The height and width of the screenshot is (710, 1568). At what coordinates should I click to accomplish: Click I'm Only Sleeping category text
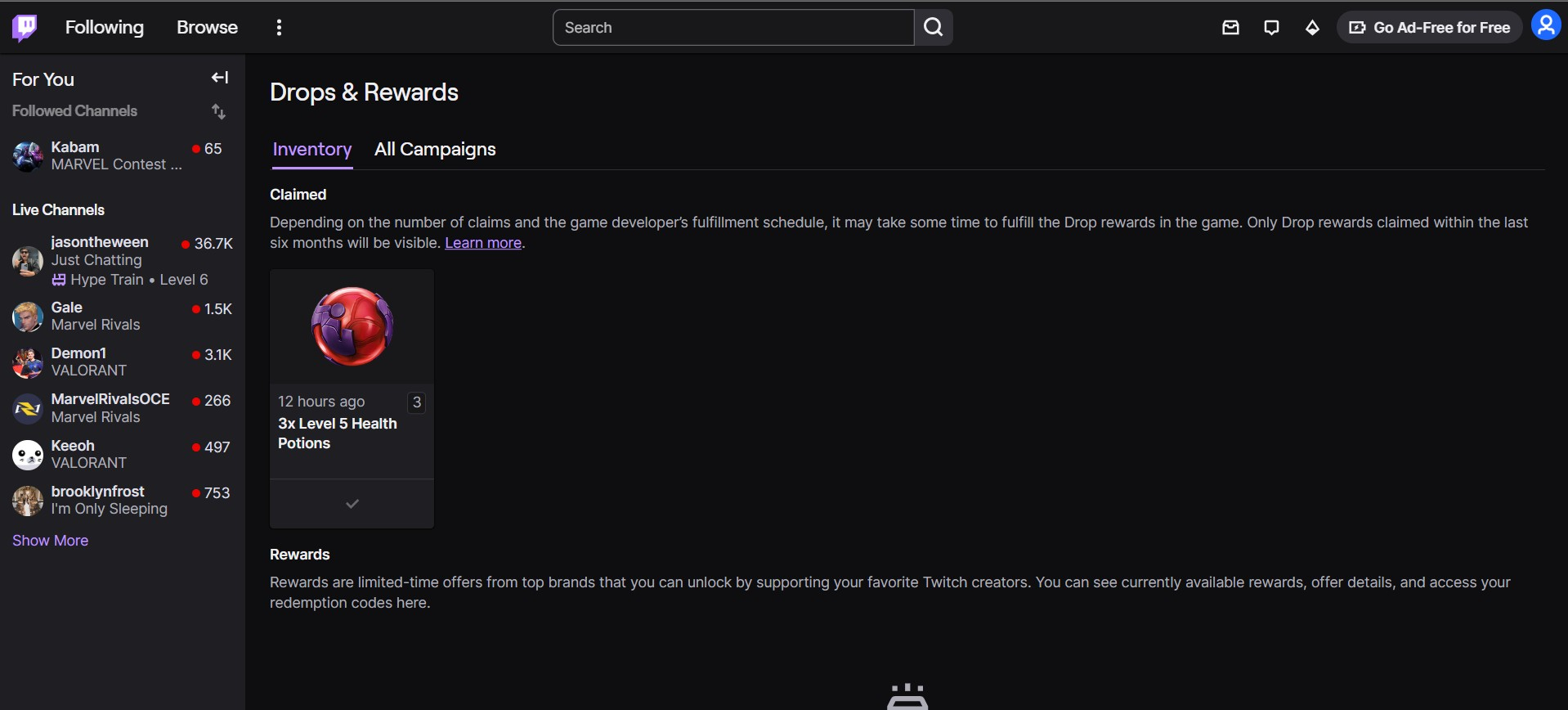[x=110, y=509]
